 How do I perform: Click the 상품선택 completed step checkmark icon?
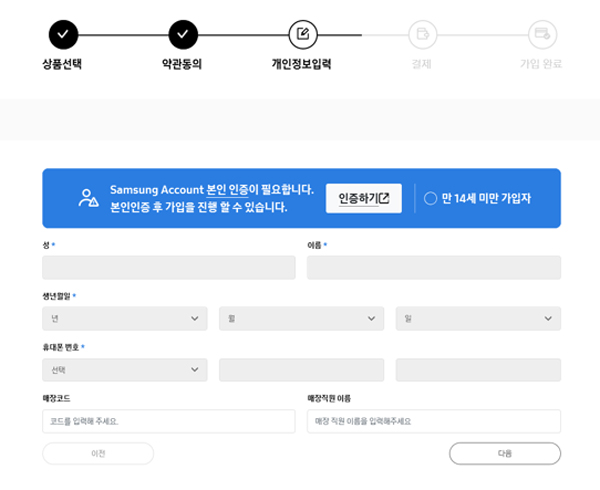pos(63,34)
